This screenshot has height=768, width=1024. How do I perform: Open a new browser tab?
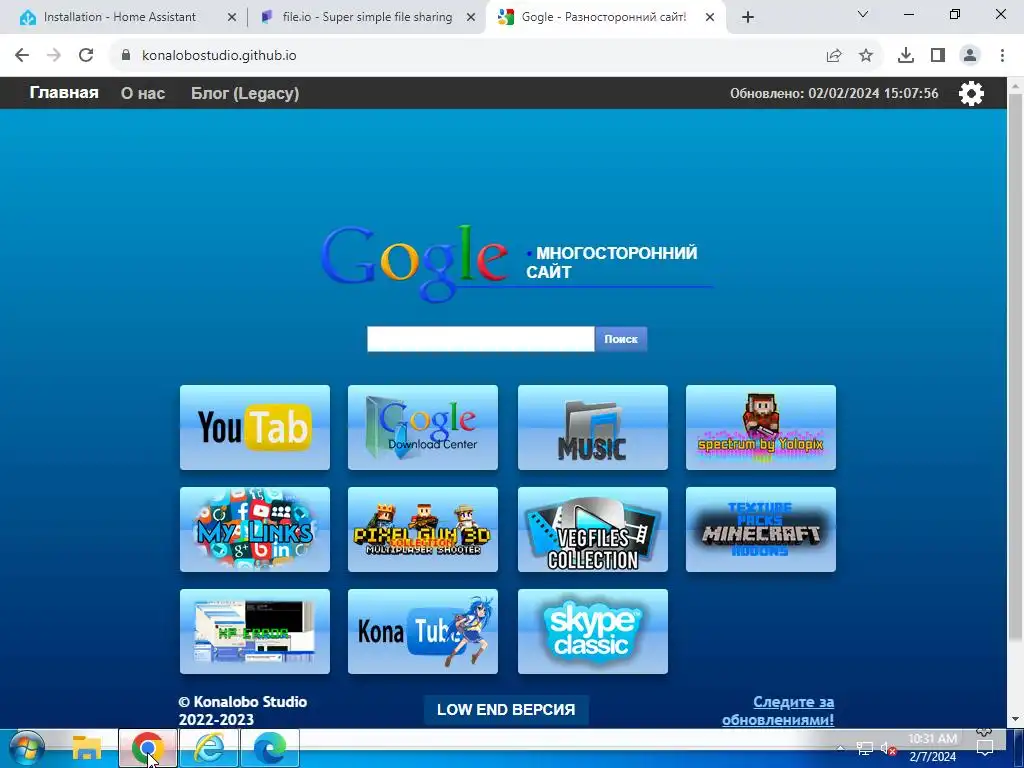748,18
